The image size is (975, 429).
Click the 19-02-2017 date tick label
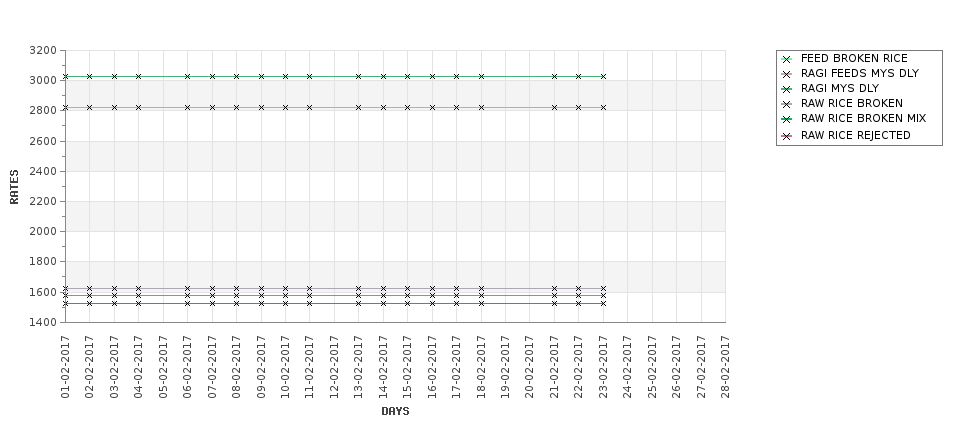tap(506, 365)
